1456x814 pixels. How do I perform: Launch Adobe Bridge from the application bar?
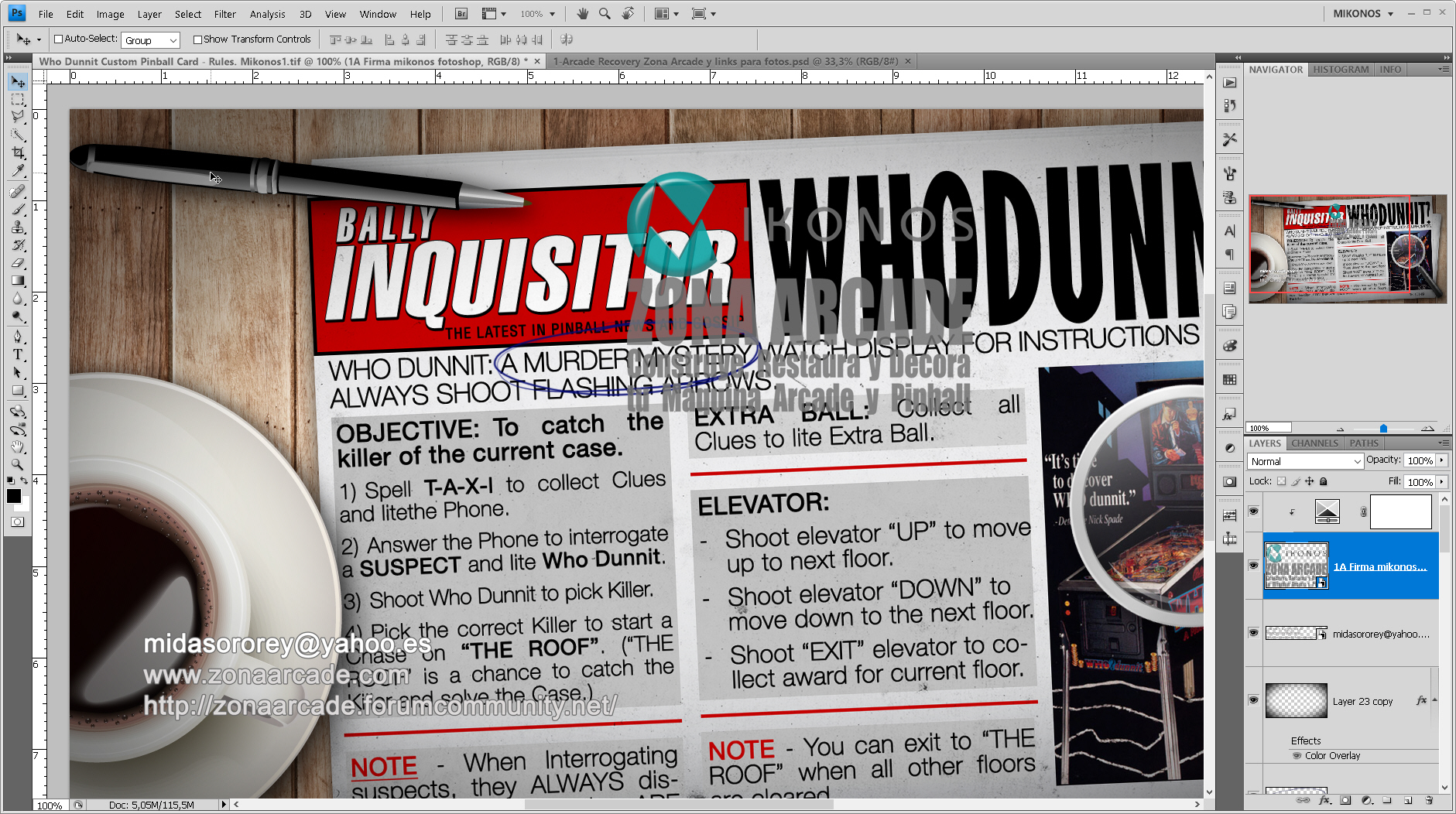pyautogui.click(x=461, y=14)
